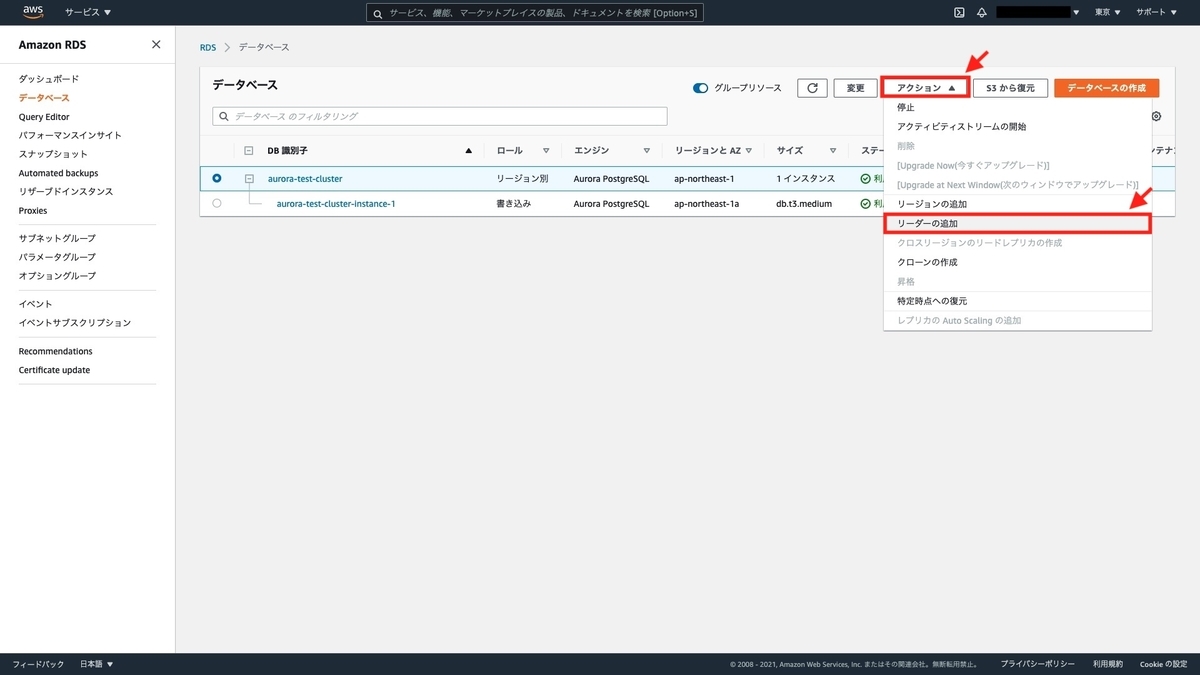Sort by DB識別子 ascending arrow

click(469, 150)
